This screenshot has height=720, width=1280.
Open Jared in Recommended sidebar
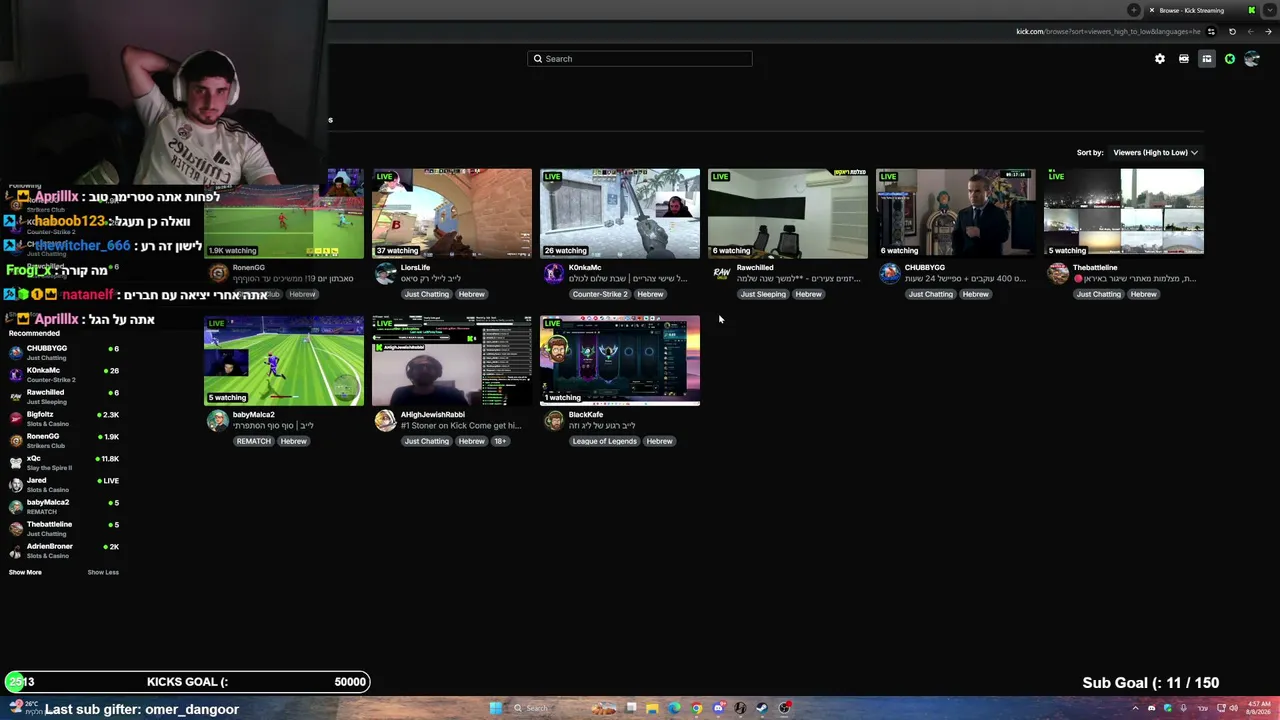click(x=62, y=485)
